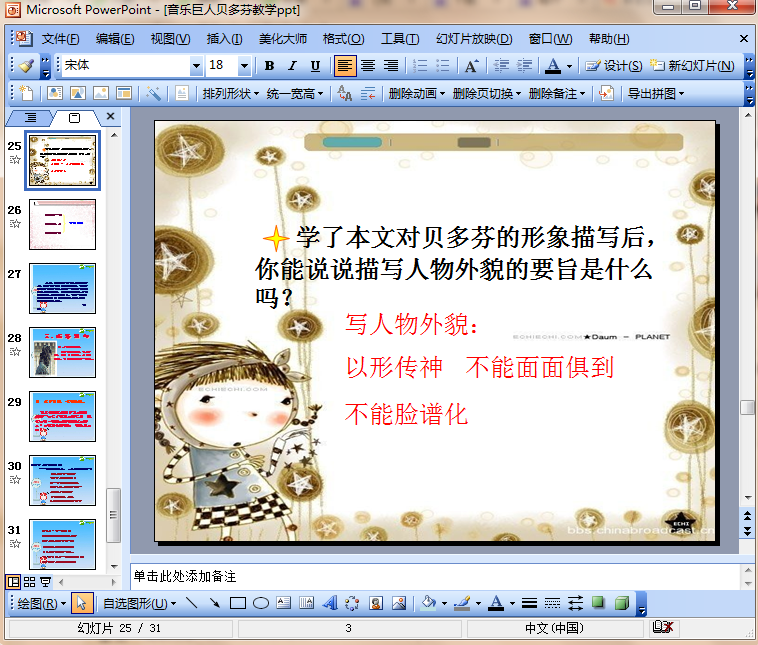Open Arrow Style options
The height and width of the screenshot is (645, 758).
point(575,602)
